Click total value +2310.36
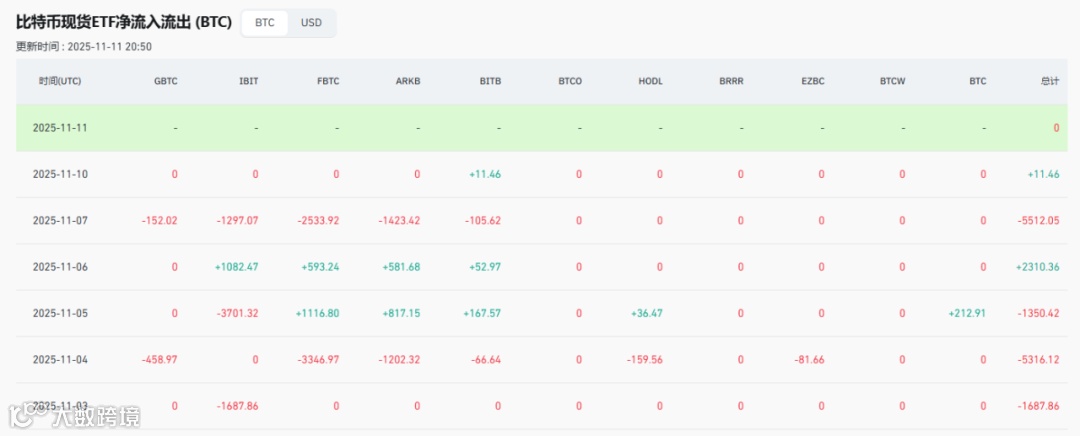Image resolution: width=1080 pixels, height=436 pixels. (1037, 267)
